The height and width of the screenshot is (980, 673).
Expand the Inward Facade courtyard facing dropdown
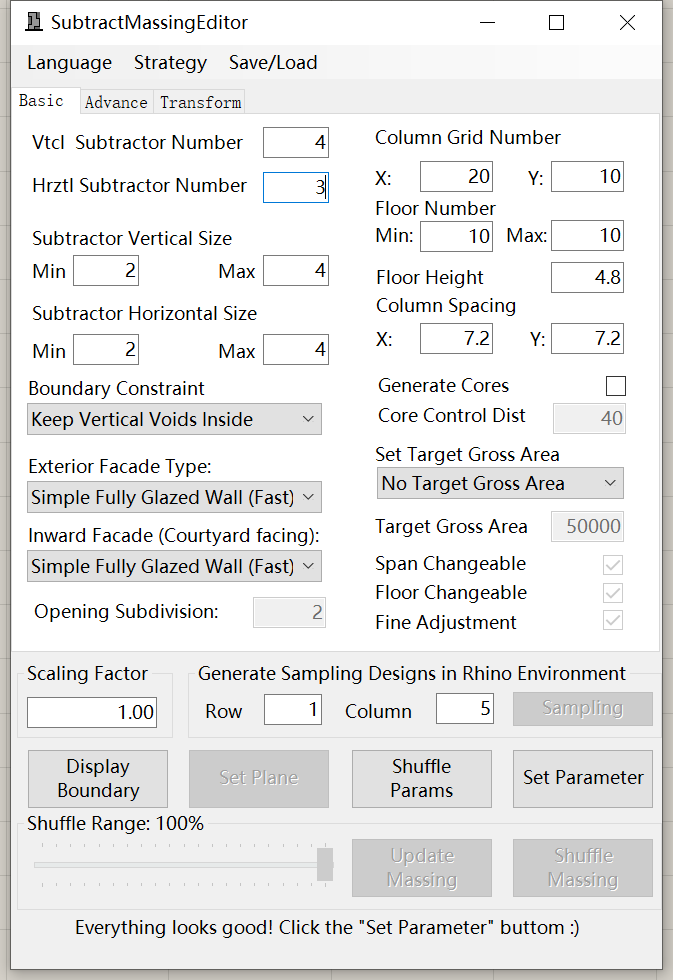[174, 566]
